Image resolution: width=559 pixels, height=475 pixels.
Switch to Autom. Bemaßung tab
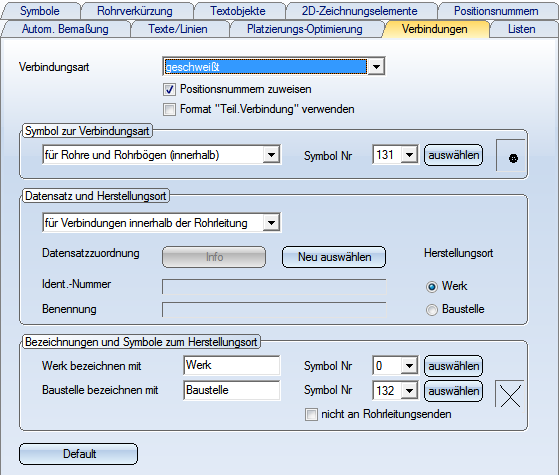(x=65, y=29)
